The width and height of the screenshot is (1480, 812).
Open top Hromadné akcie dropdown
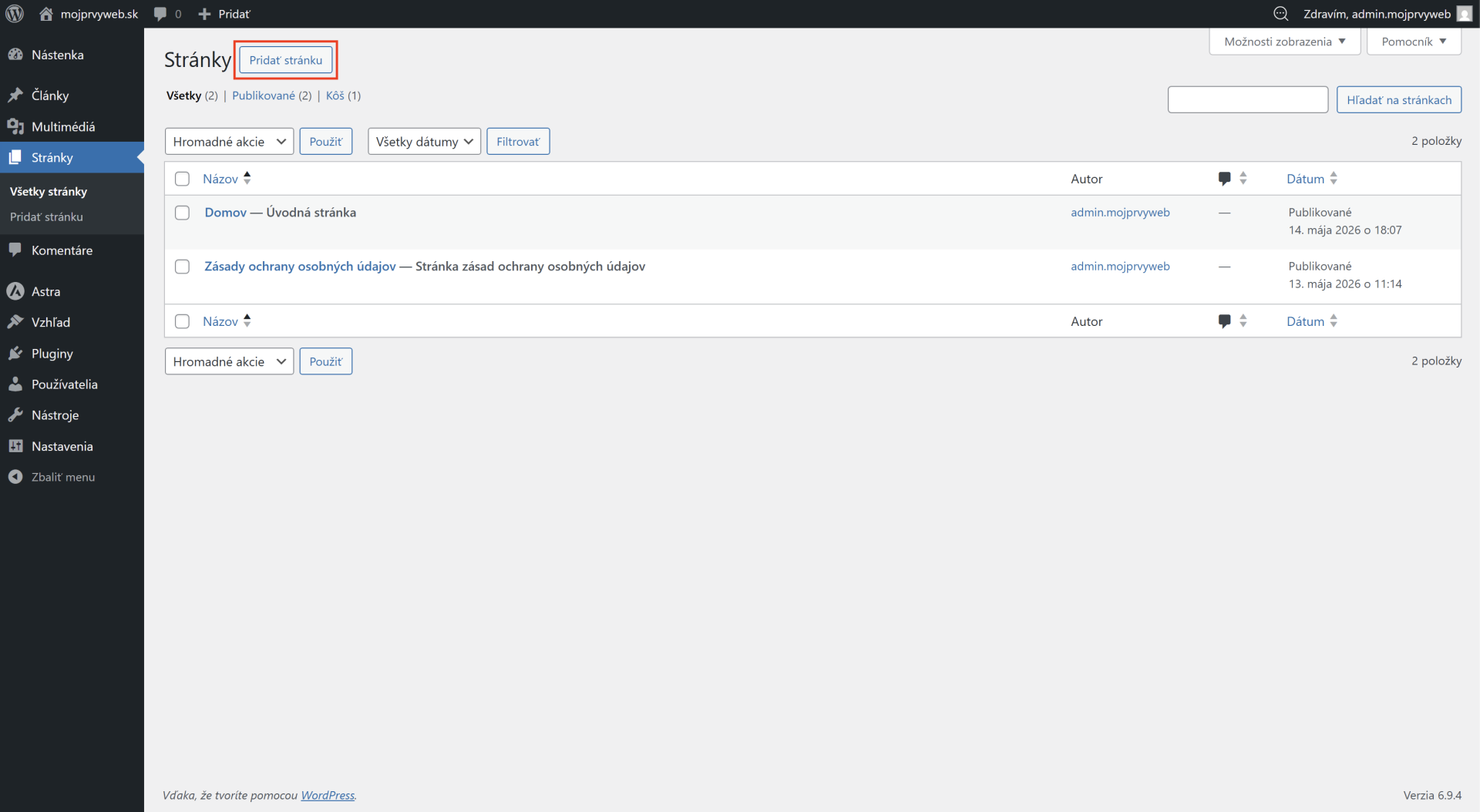(229, 142)
